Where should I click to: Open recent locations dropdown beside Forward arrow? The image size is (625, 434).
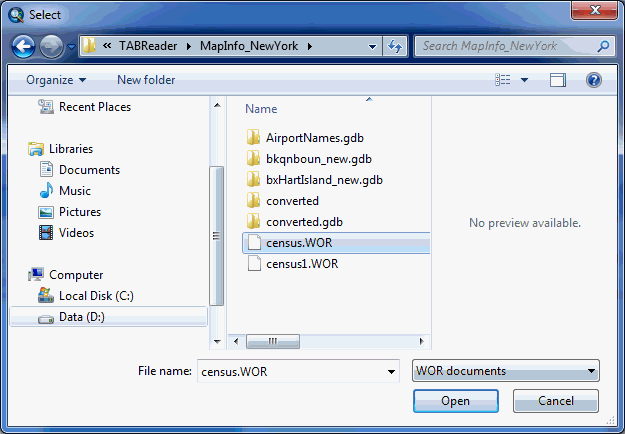71,47
